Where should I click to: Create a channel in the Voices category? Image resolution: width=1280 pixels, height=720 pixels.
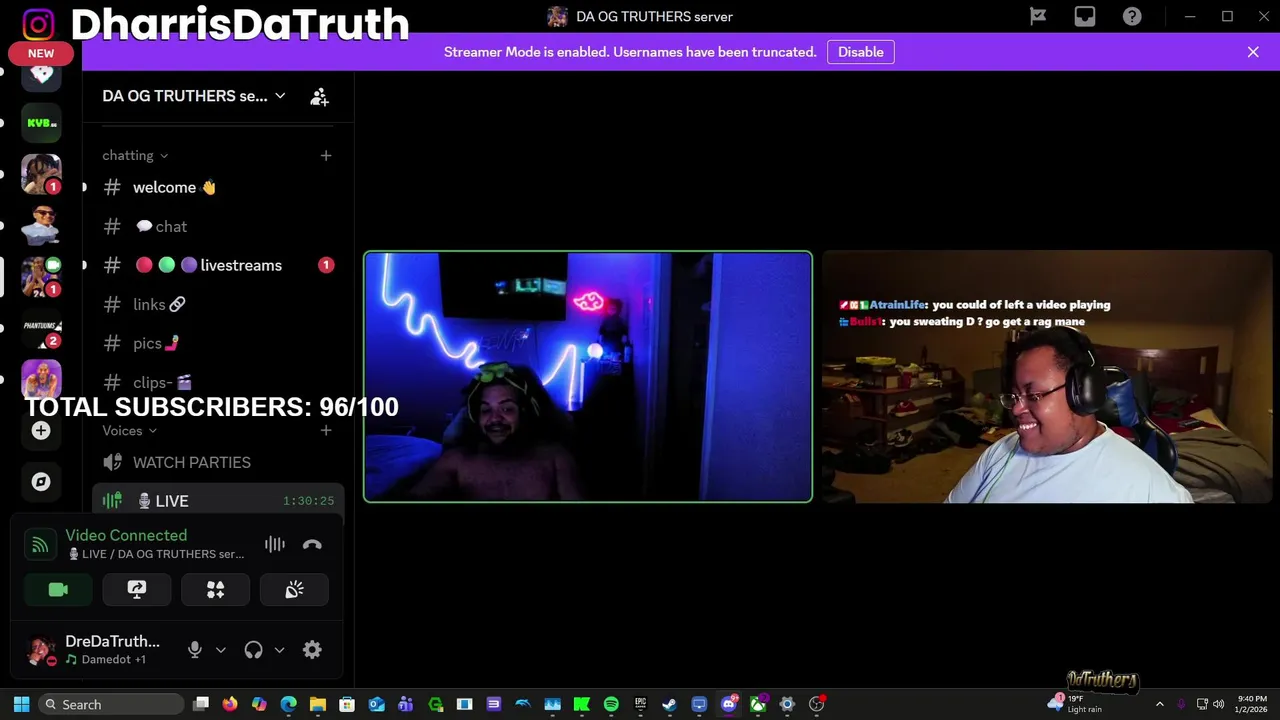[x=325, y=430]
